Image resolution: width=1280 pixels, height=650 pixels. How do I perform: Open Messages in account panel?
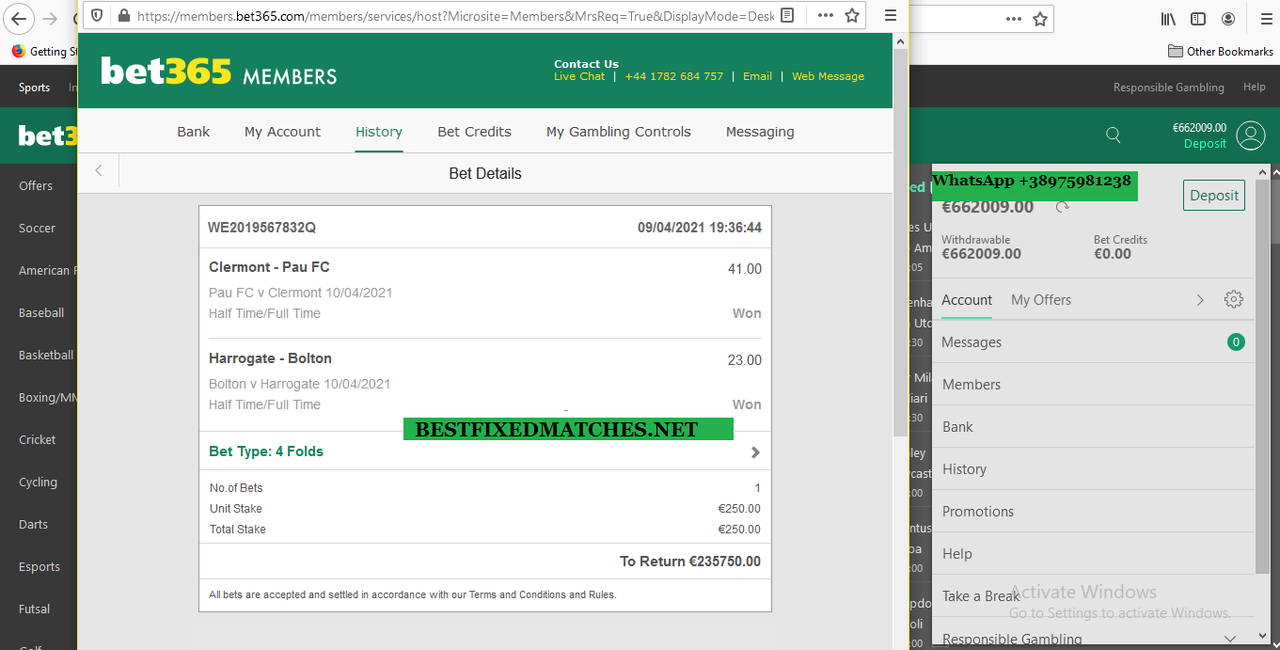(1093, 342)
